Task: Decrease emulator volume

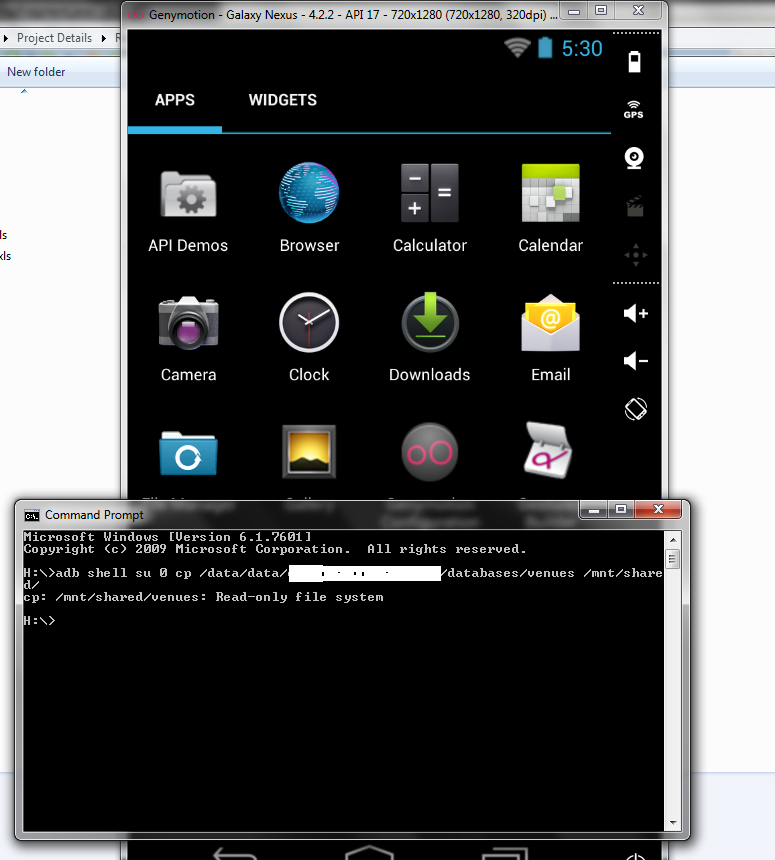Action: [x=636, y=361]
